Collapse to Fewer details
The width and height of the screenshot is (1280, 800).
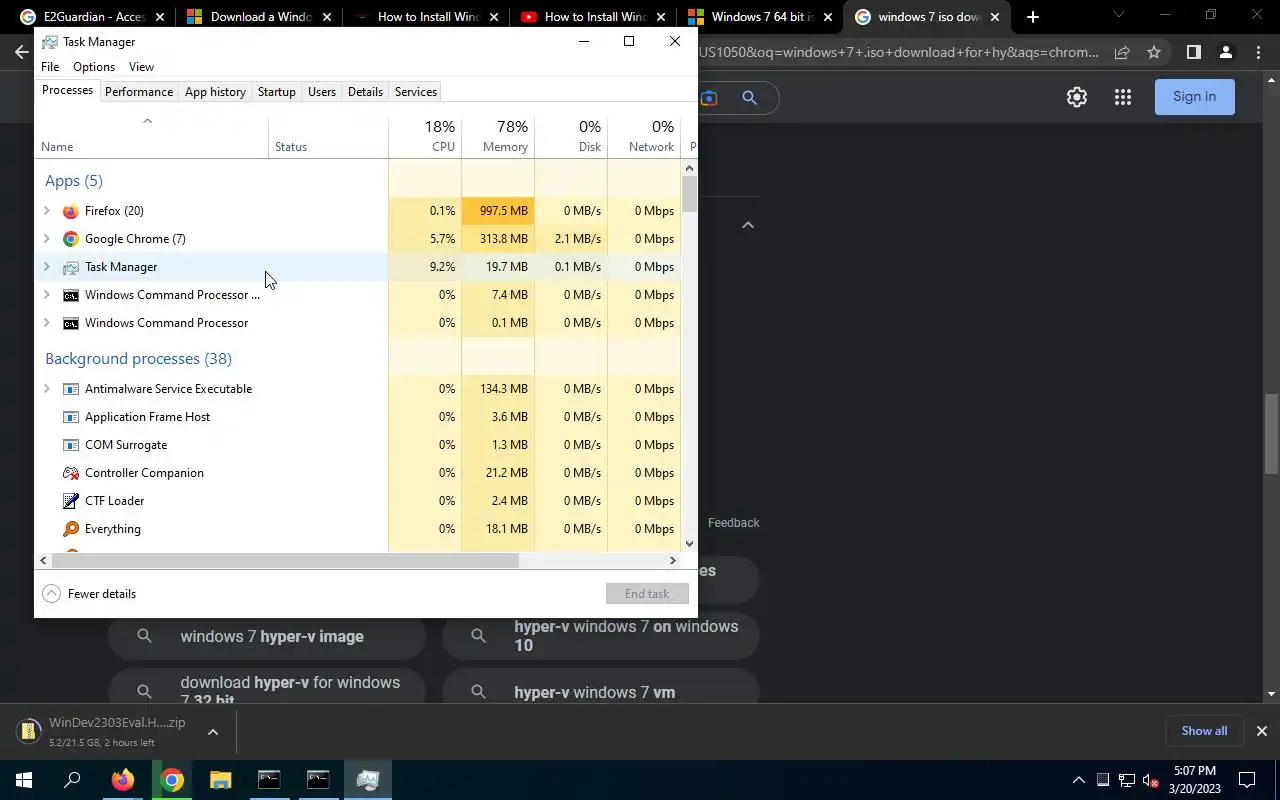(89, 594)
